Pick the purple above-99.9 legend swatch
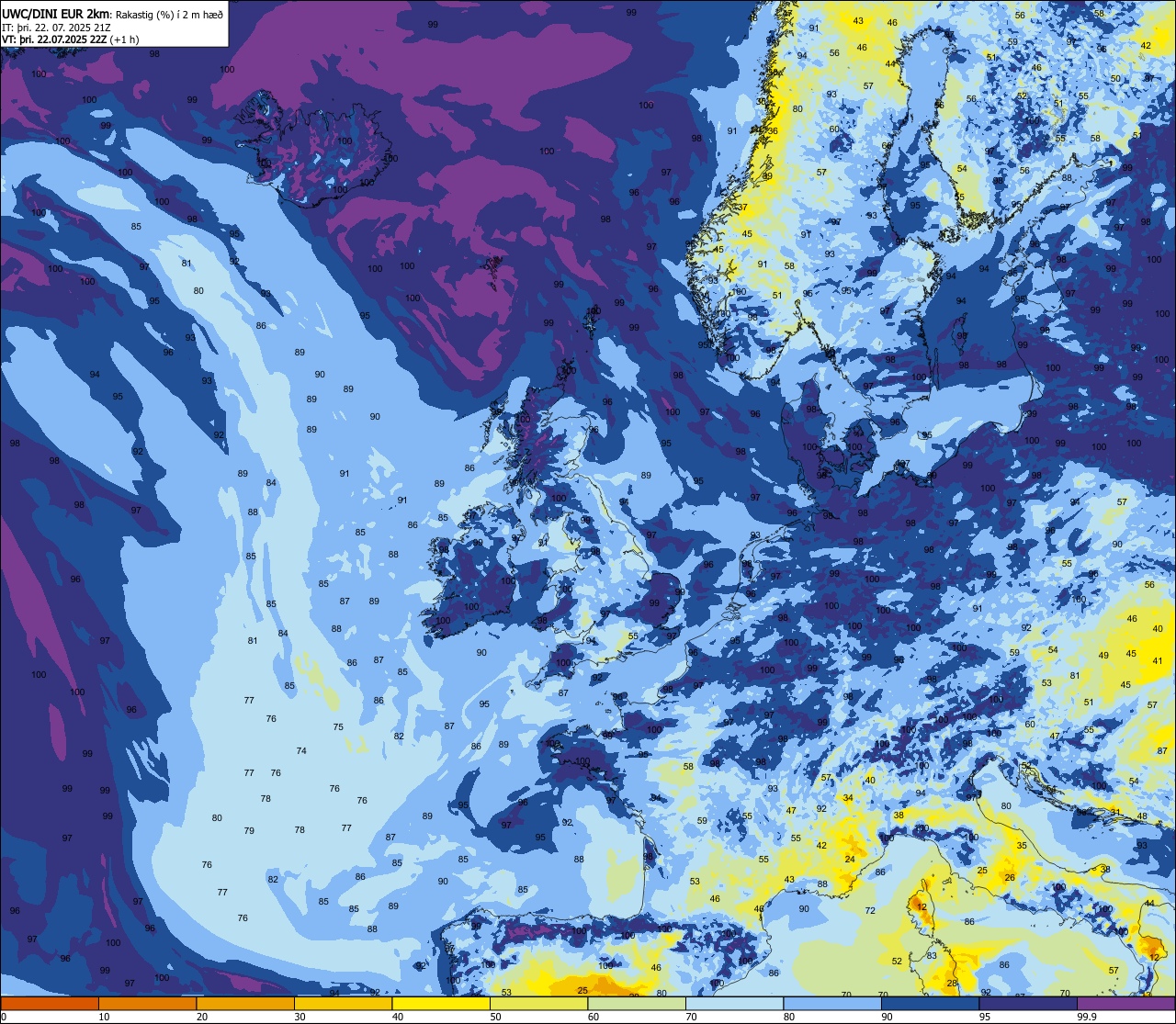 (x=1125, y=1003)
